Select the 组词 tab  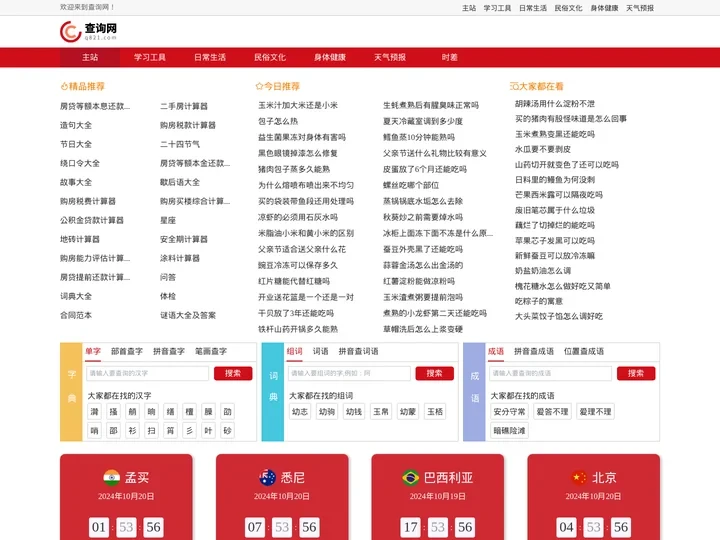(294, 351)
